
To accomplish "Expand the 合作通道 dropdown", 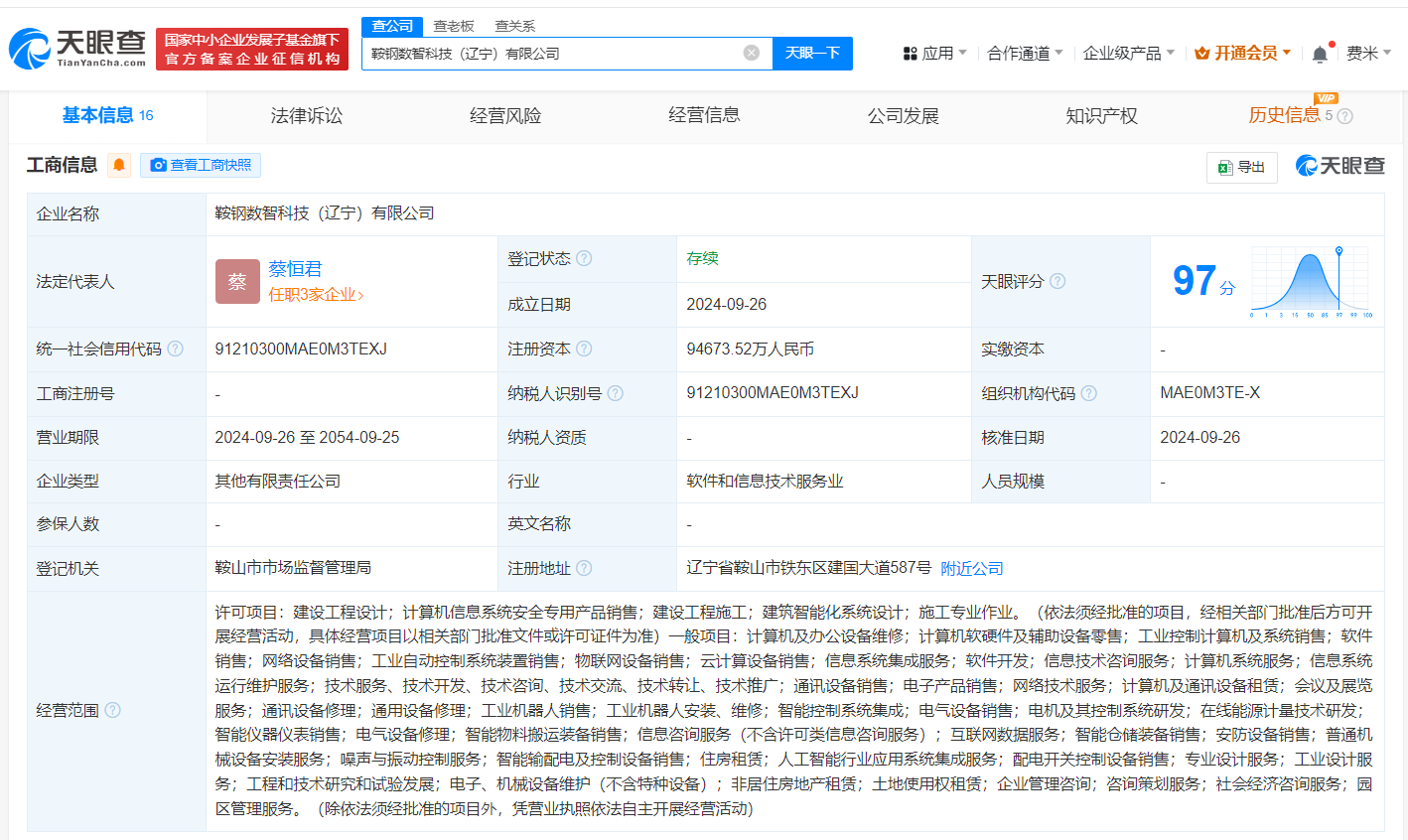I will pyautogui.click(x=1025, y=53).
